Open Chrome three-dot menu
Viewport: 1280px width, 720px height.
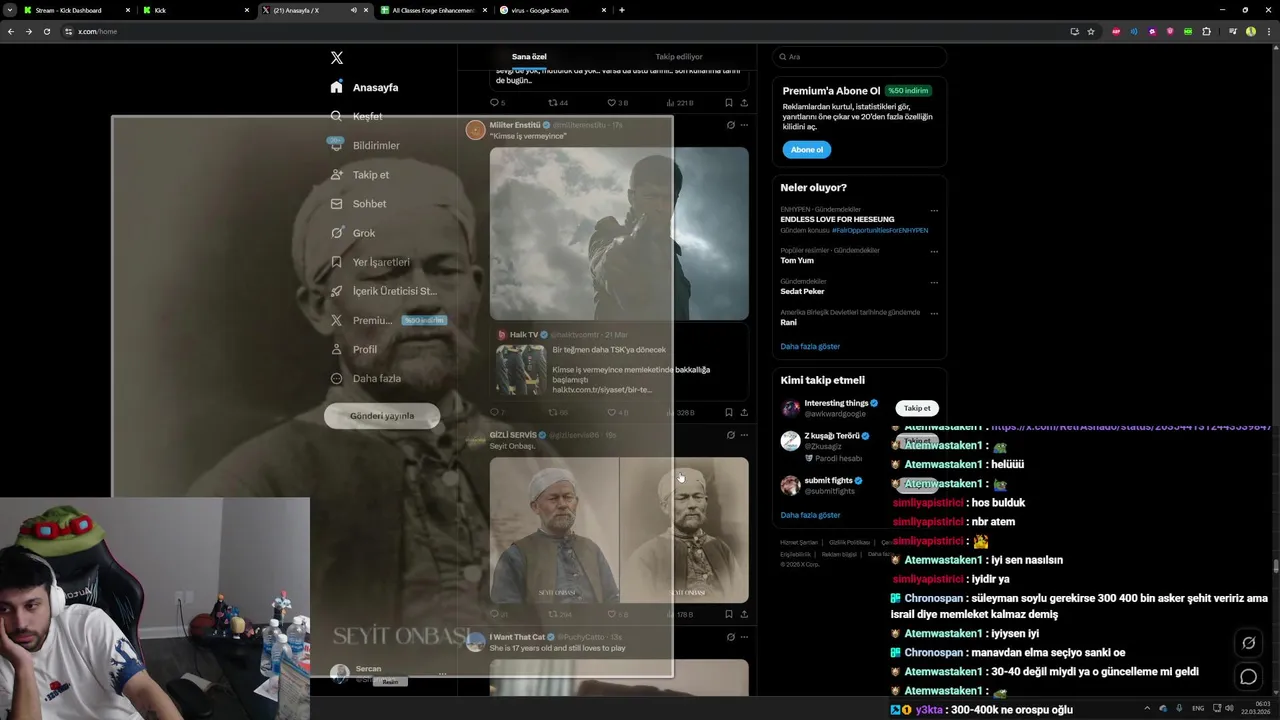(x=1268, y=31)
